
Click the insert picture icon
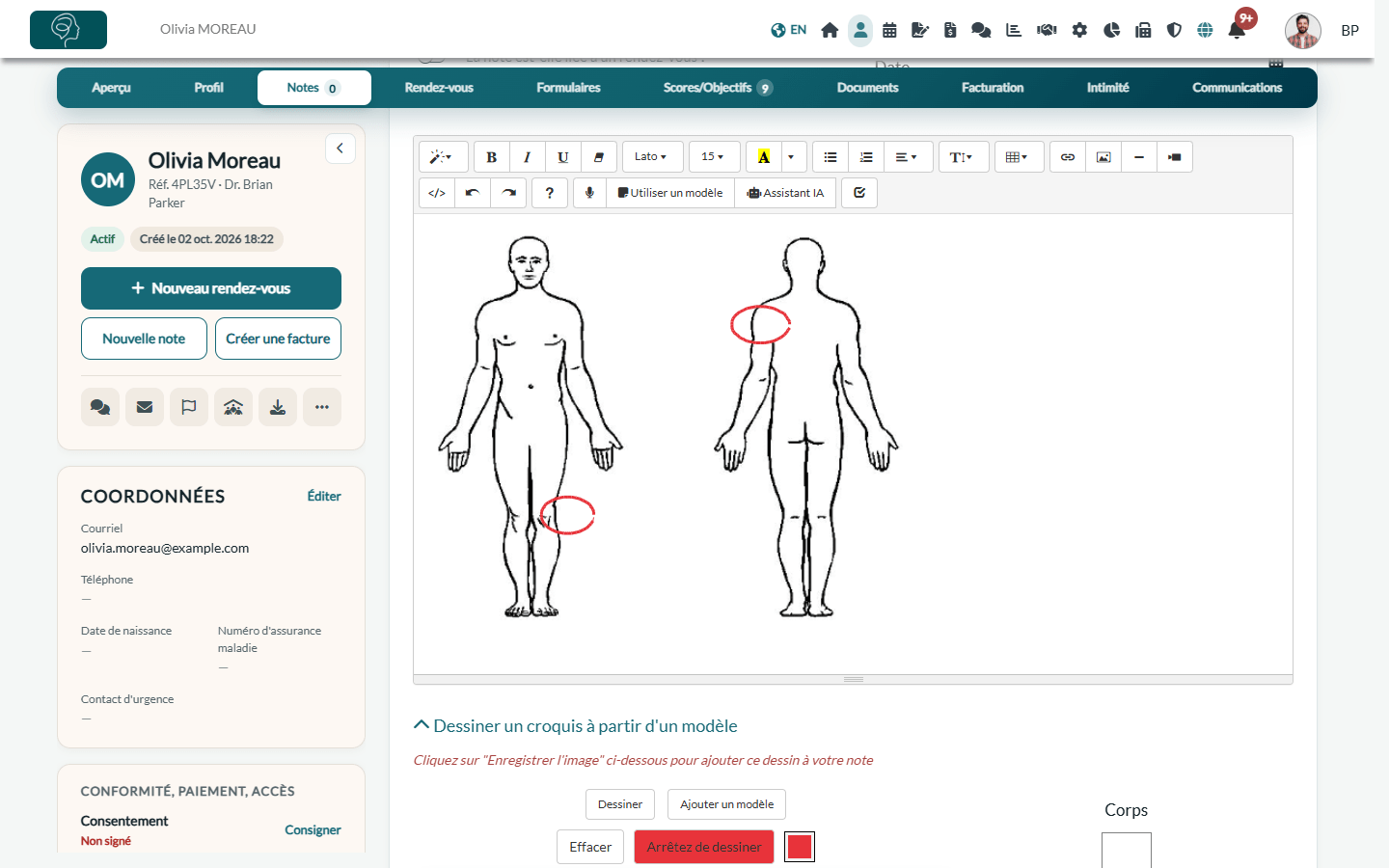[1103, 157]
